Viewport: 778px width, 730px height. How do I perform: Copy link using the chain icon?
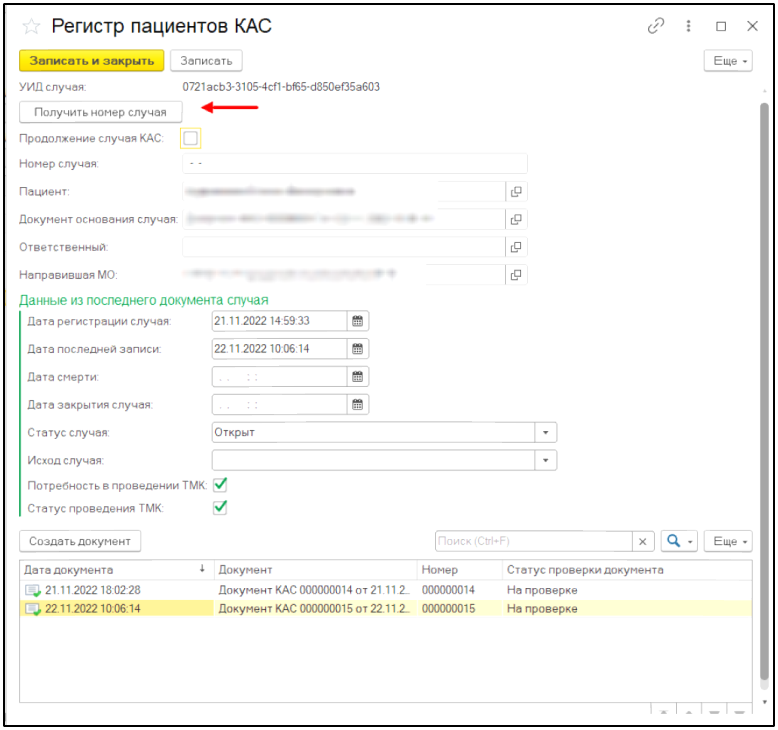point(656,27)
